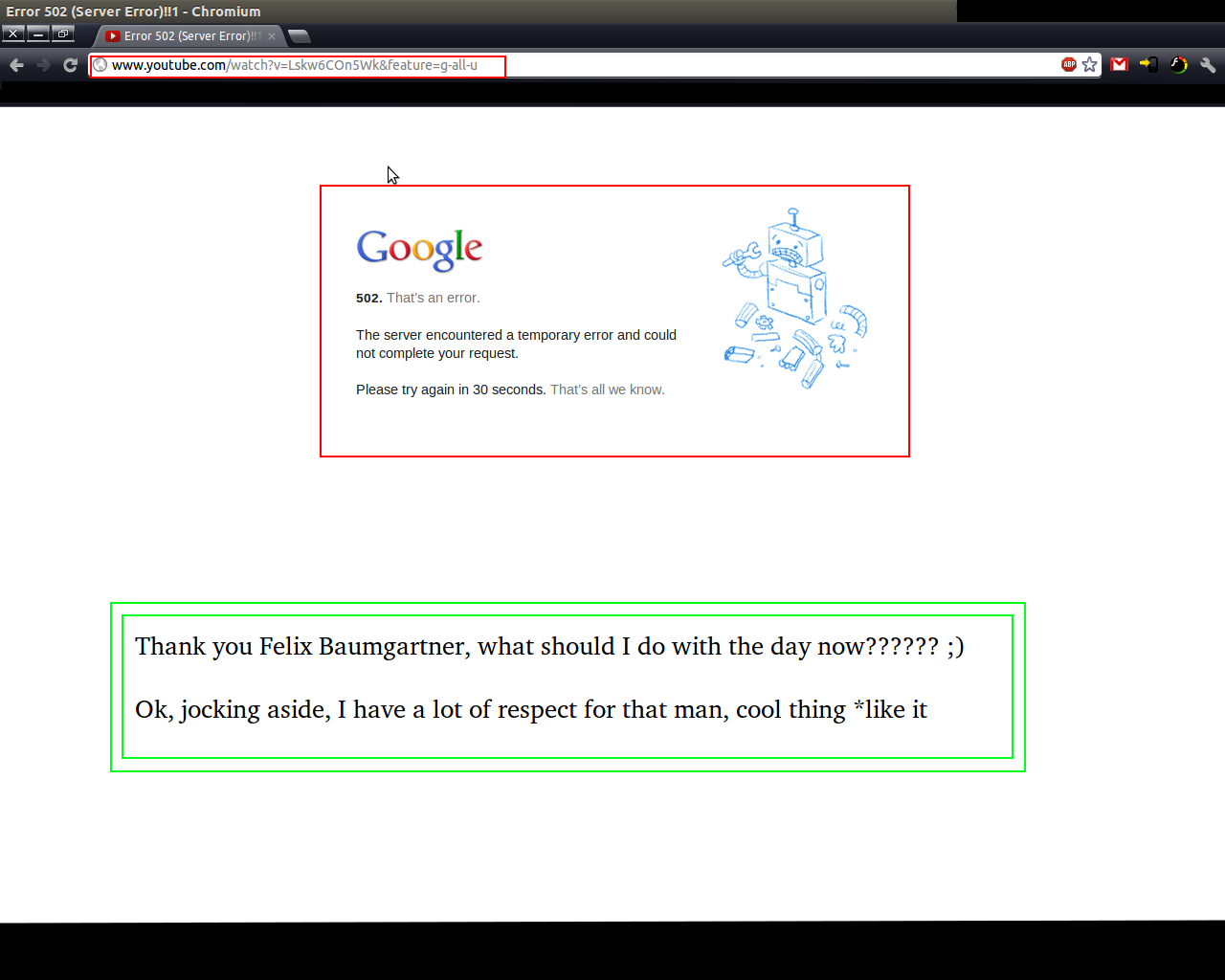Viewport: 1225px width, 980px height.
Task: Select the Error 502 (Server Error) tab
Action: tap(189, 36)
